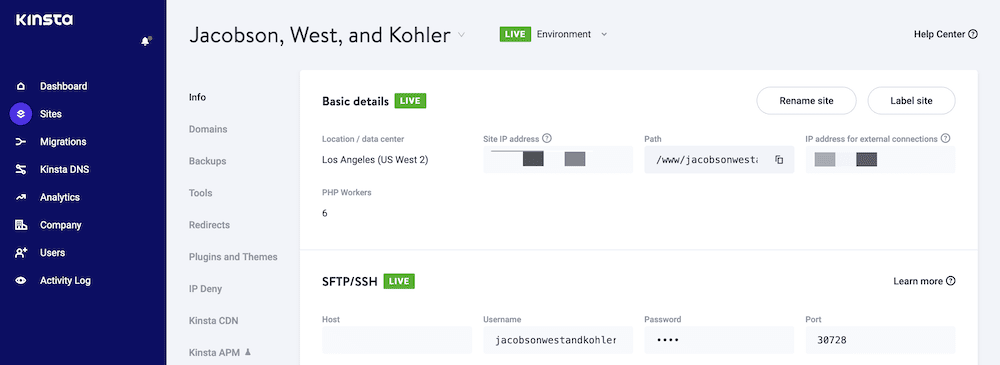Image resolution: width=1000 pixels, height=365 pixels.
Task: Click help icon beside IP address for external connections
Action: pos(945,138)
